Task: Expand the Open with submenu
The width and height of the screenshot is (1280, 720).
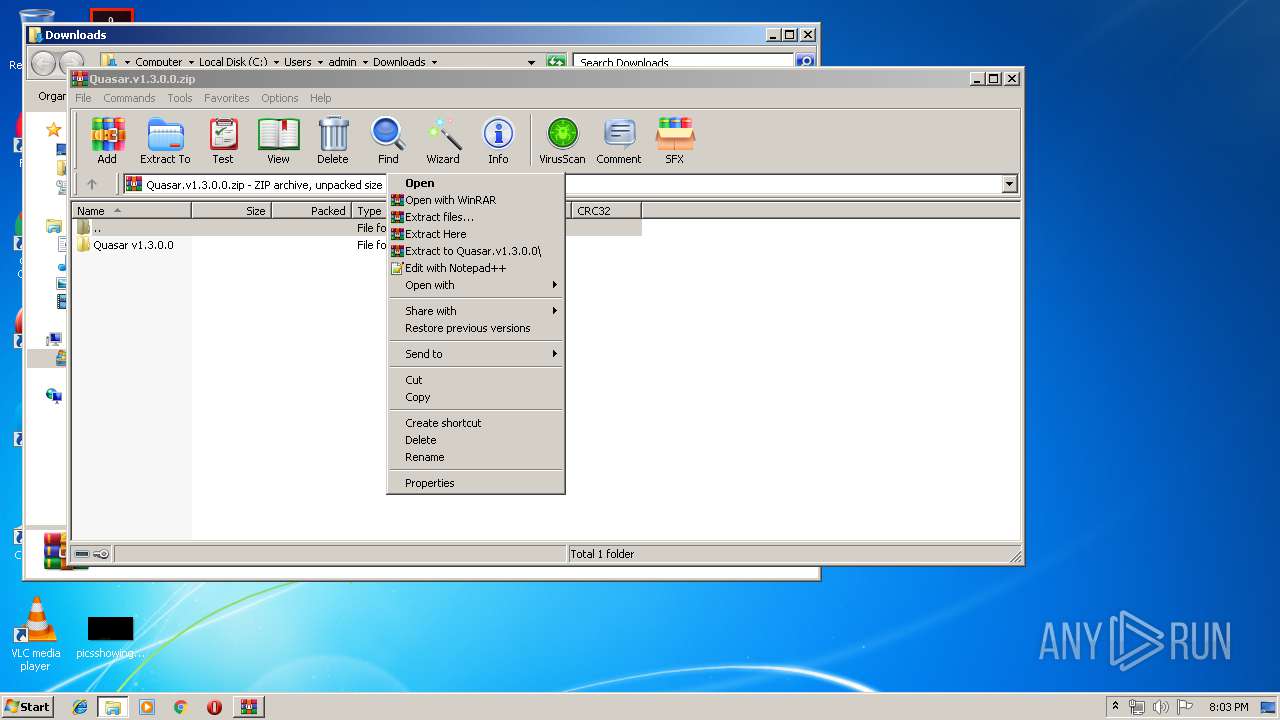Action: coord(476,285)
